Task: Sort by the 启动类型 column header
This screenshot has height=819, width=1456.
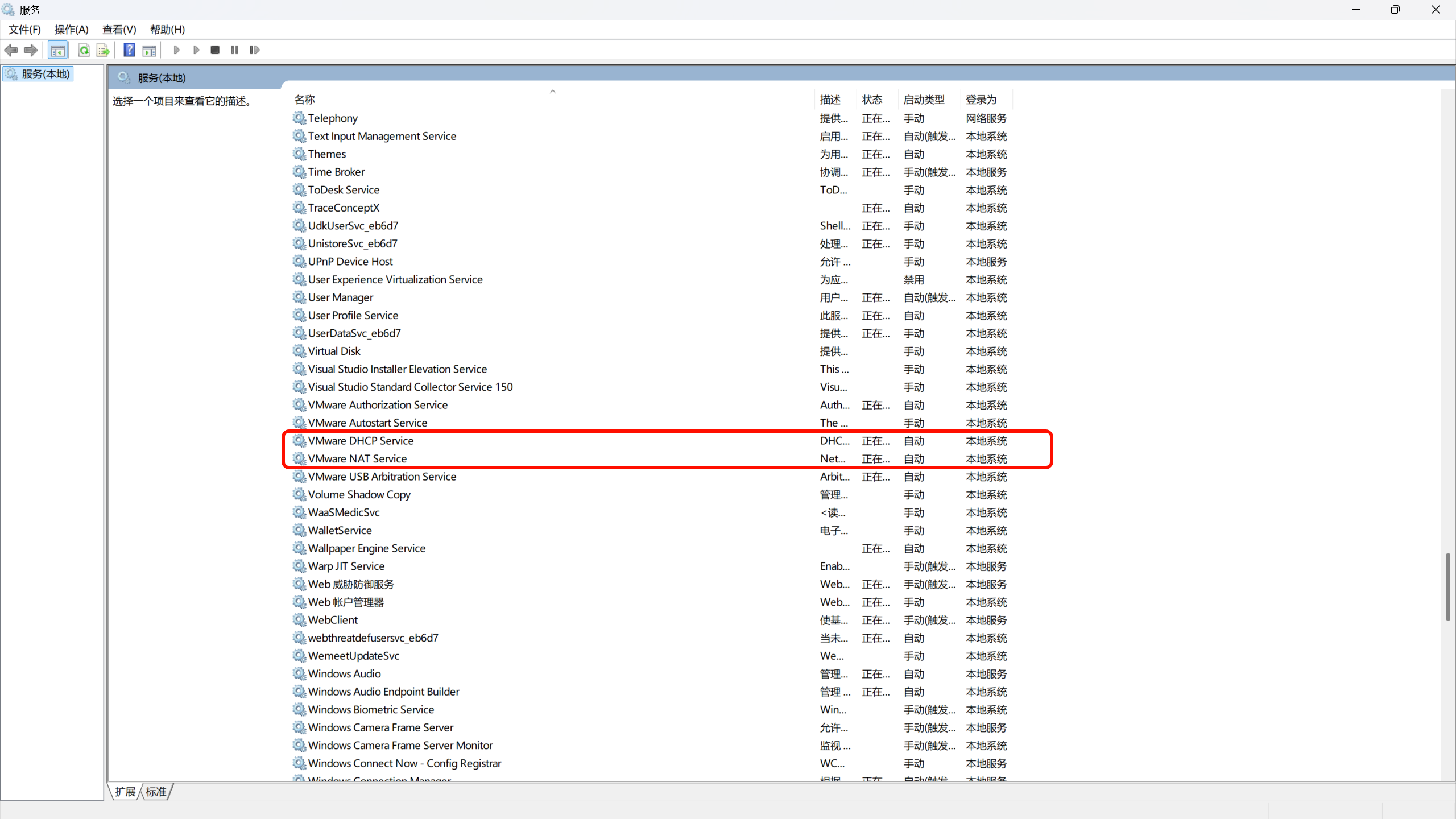Action: point(924,100)
